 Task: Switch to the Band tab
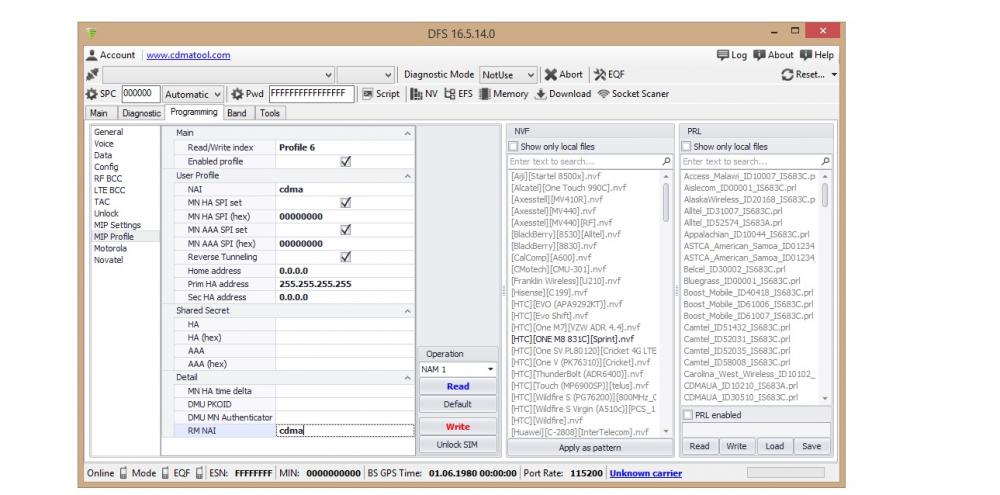pos(236,113)
